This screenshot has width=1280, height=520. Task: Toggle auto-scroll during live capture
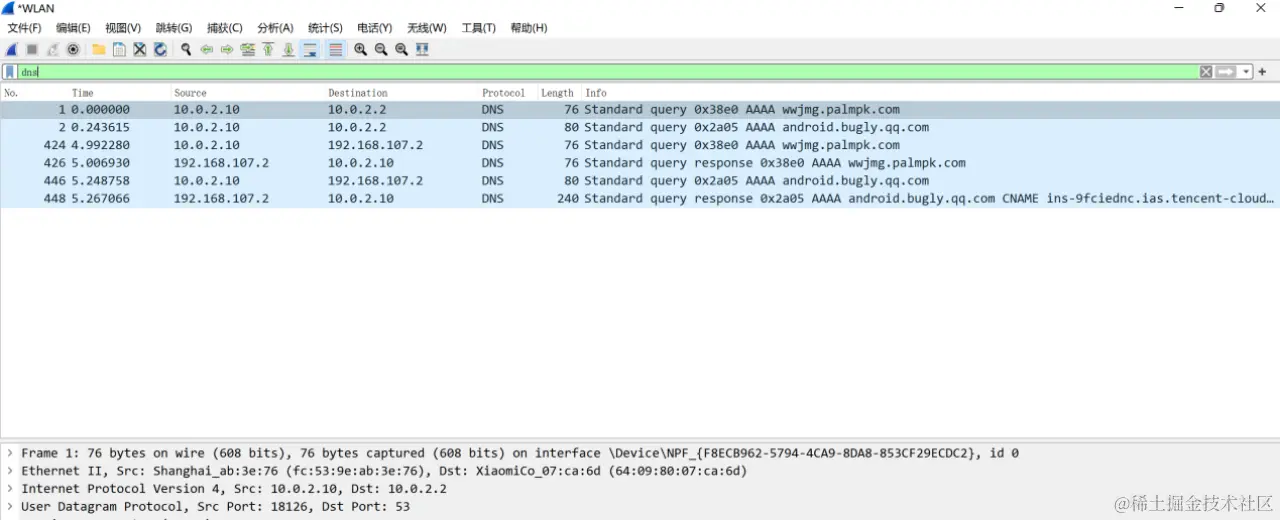[x=310, y=49]
